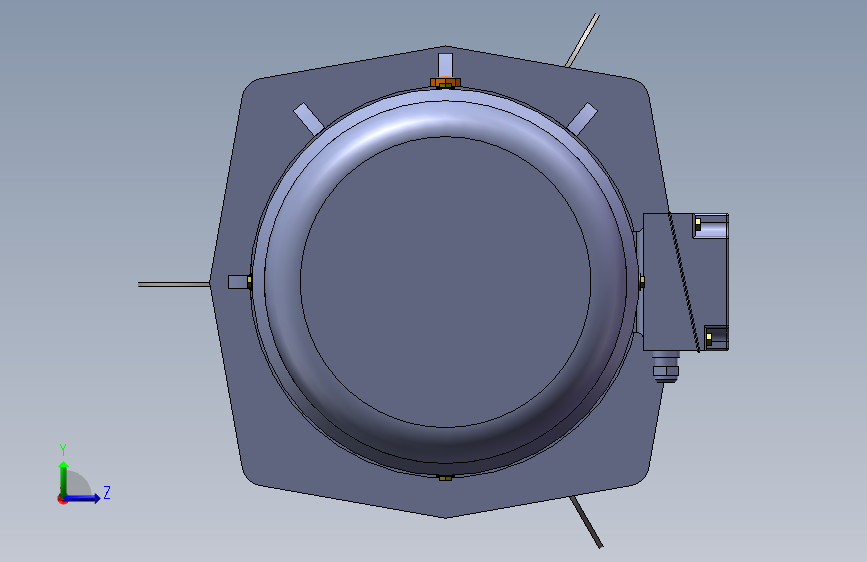Select the rod protruding at upper right
The width and height of the screenshot is (867, 562).
(x=582, y=40)
